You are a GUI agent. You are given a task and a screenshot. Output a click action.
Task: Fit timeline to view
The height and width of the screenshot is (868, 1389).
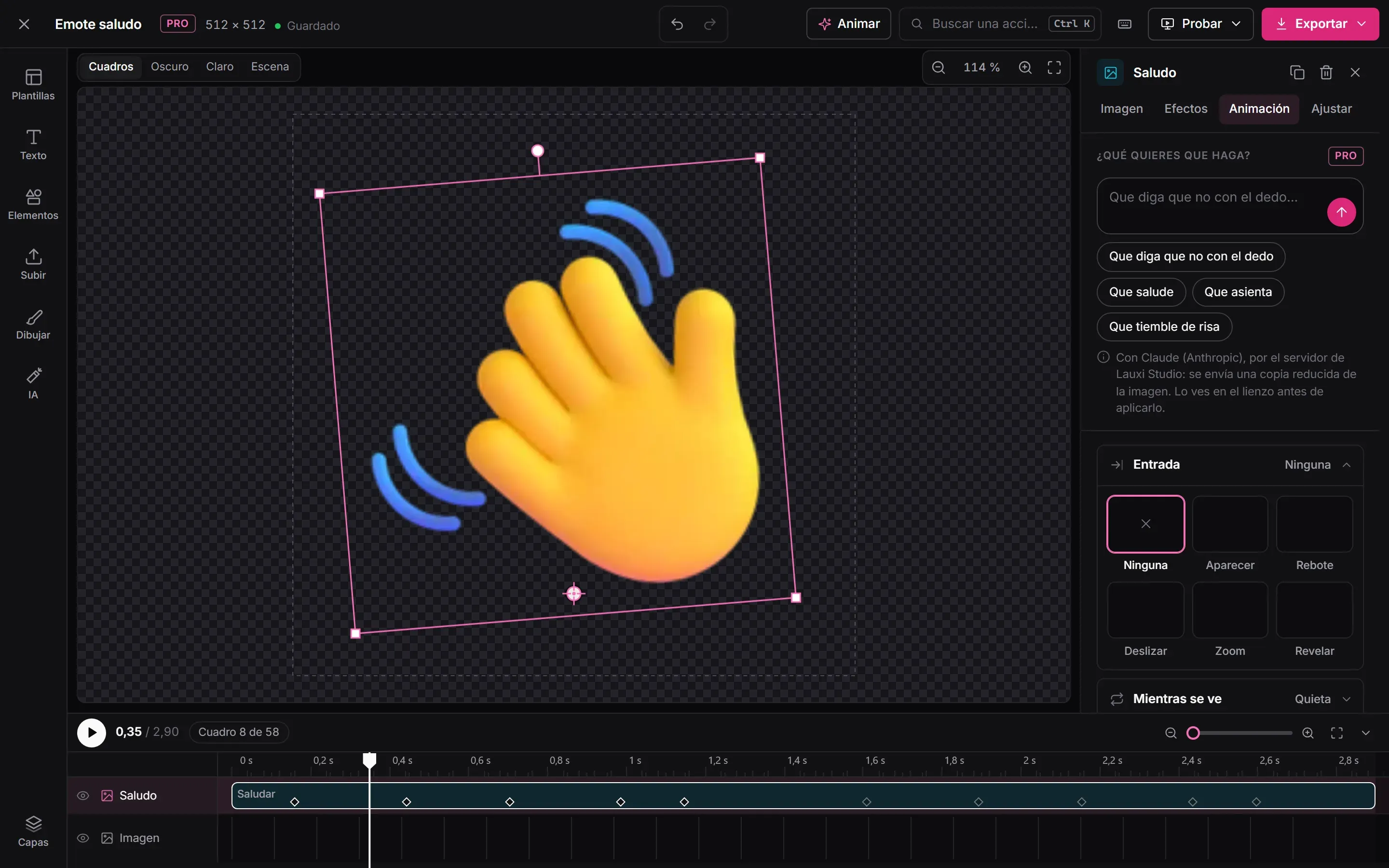[1337, 732]
